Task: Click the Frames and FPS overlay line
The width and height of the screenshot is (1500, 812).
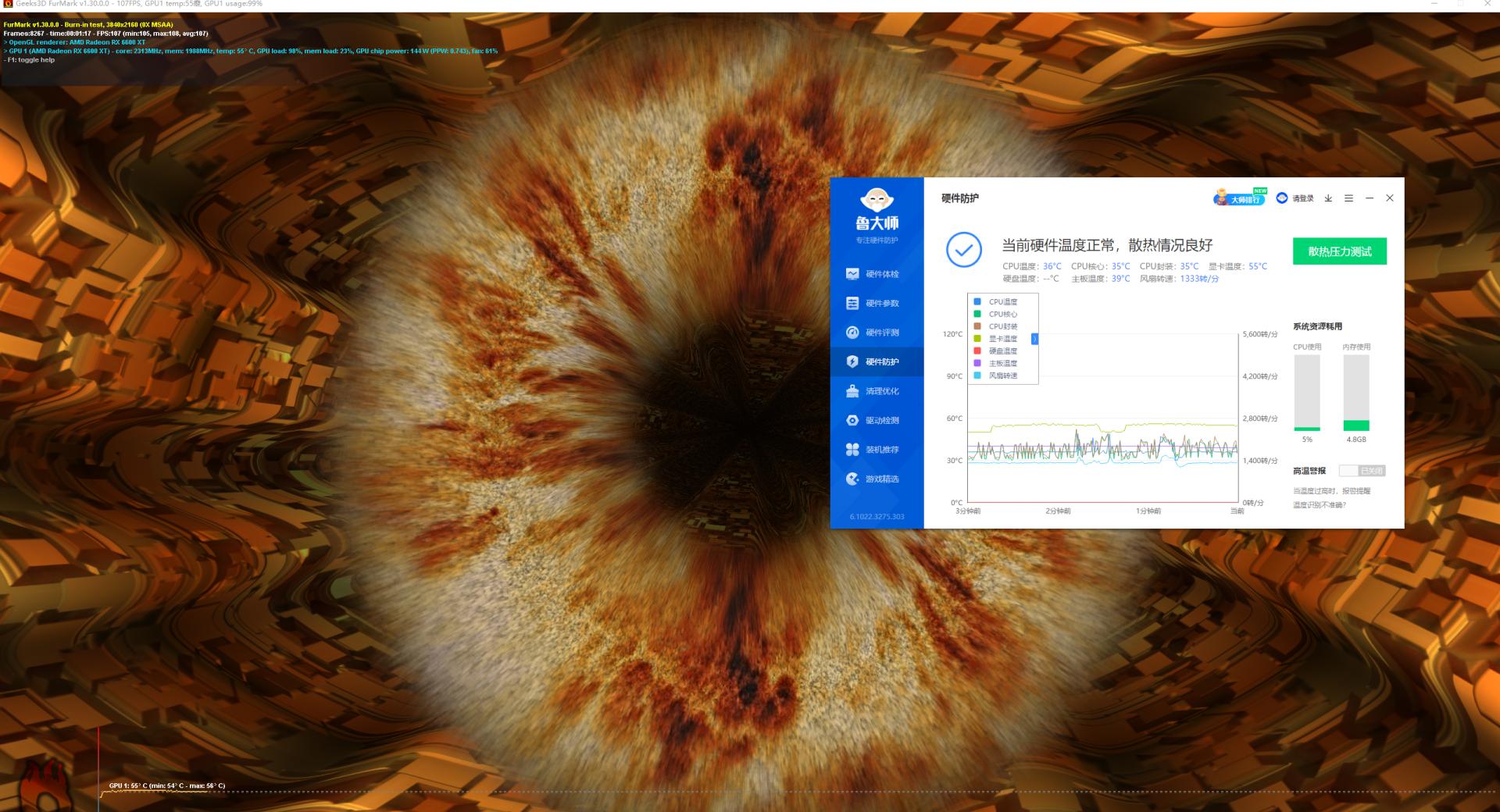Action: coord(105,34)
